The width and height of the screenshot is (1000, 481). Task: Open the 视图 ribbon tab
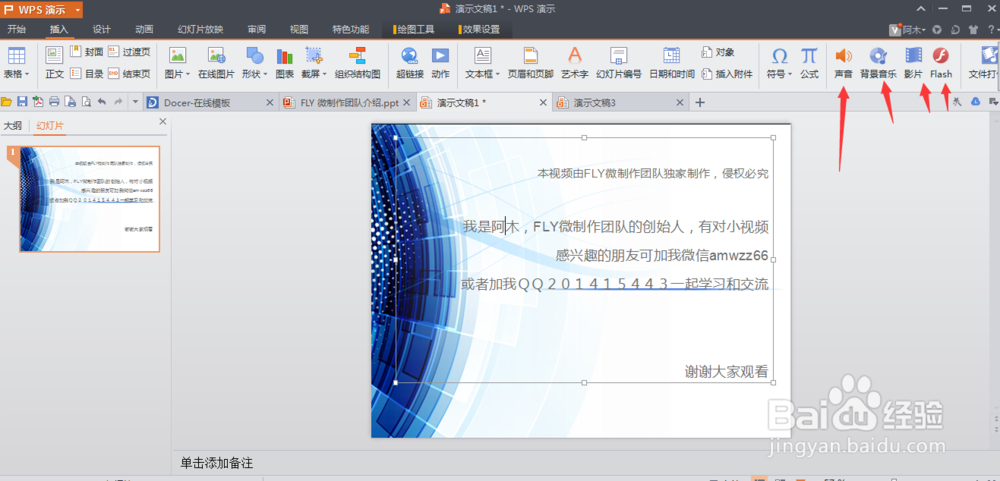pos(298,29)
